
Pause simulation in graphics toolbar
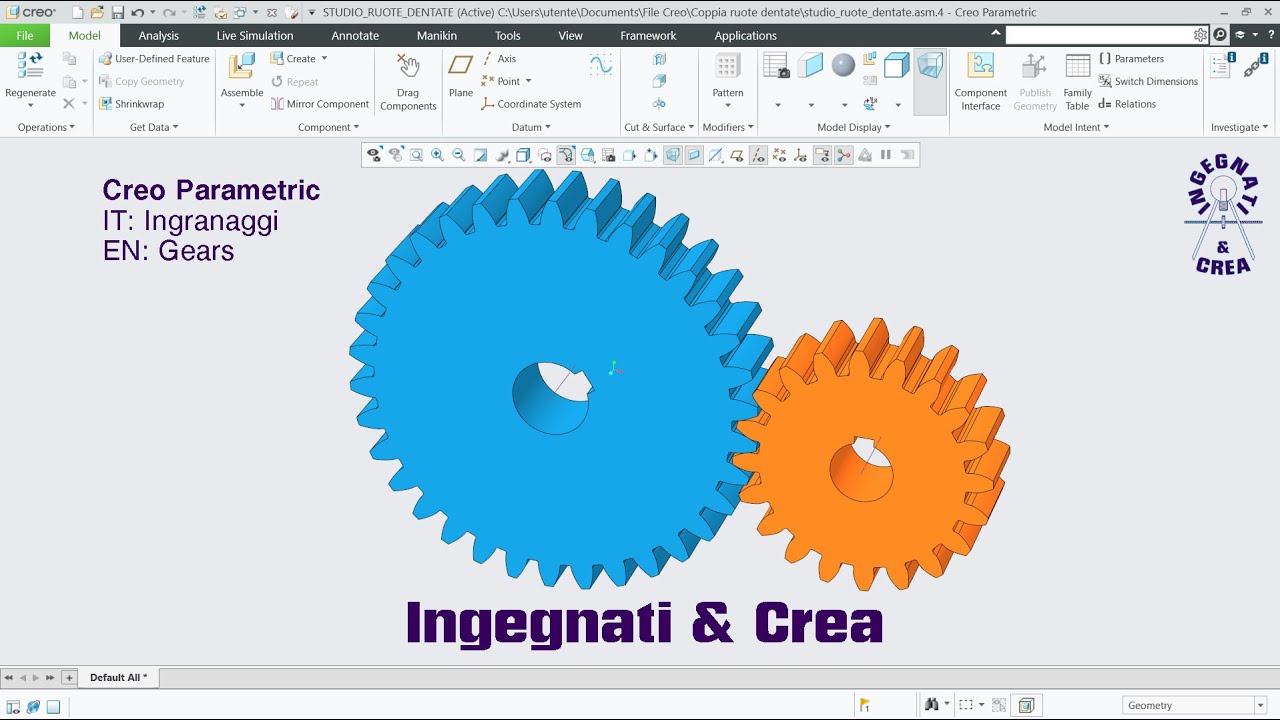click(885, 155)
